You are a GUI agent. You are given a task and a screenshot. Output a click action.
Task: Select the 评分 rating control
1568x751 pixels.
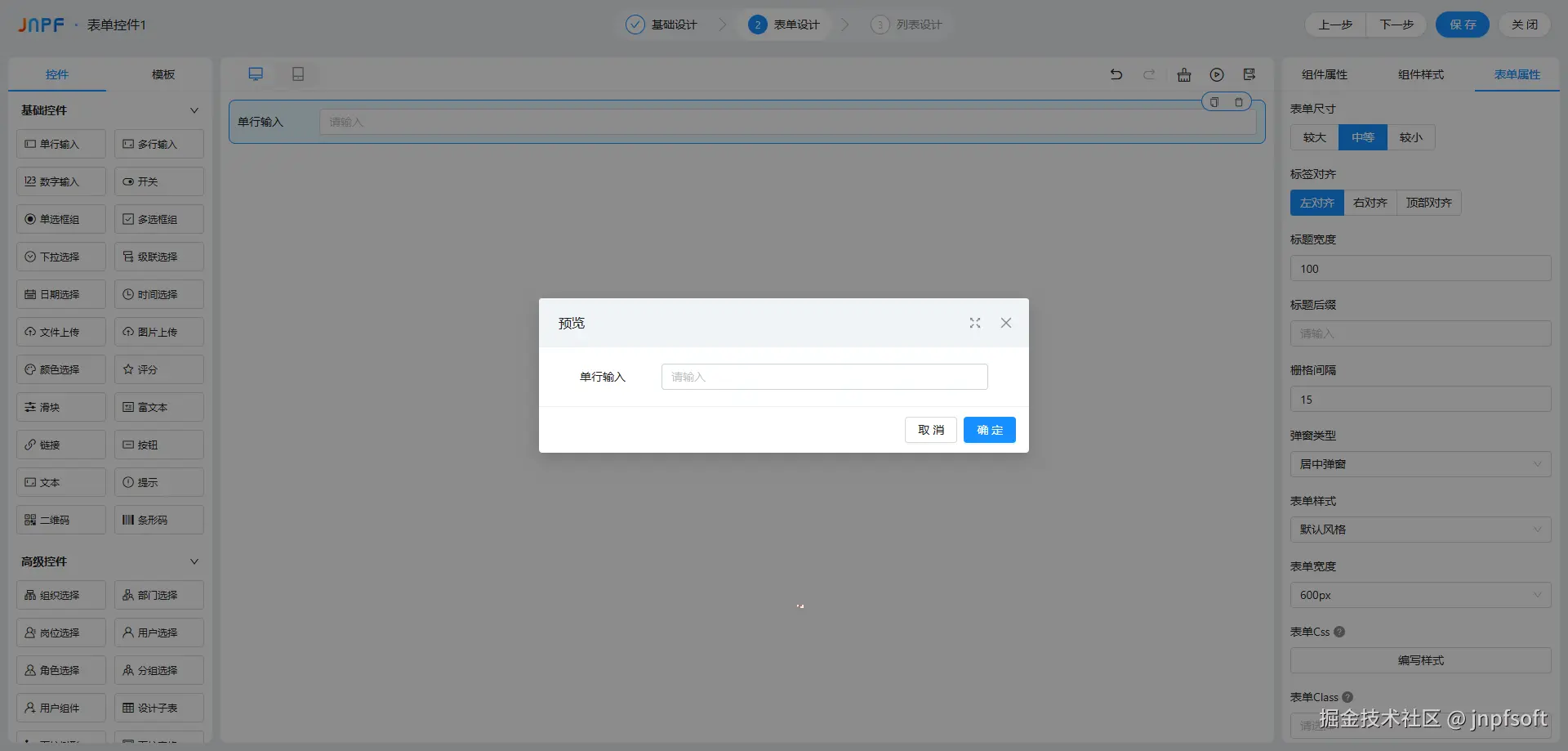click(159, 369)
